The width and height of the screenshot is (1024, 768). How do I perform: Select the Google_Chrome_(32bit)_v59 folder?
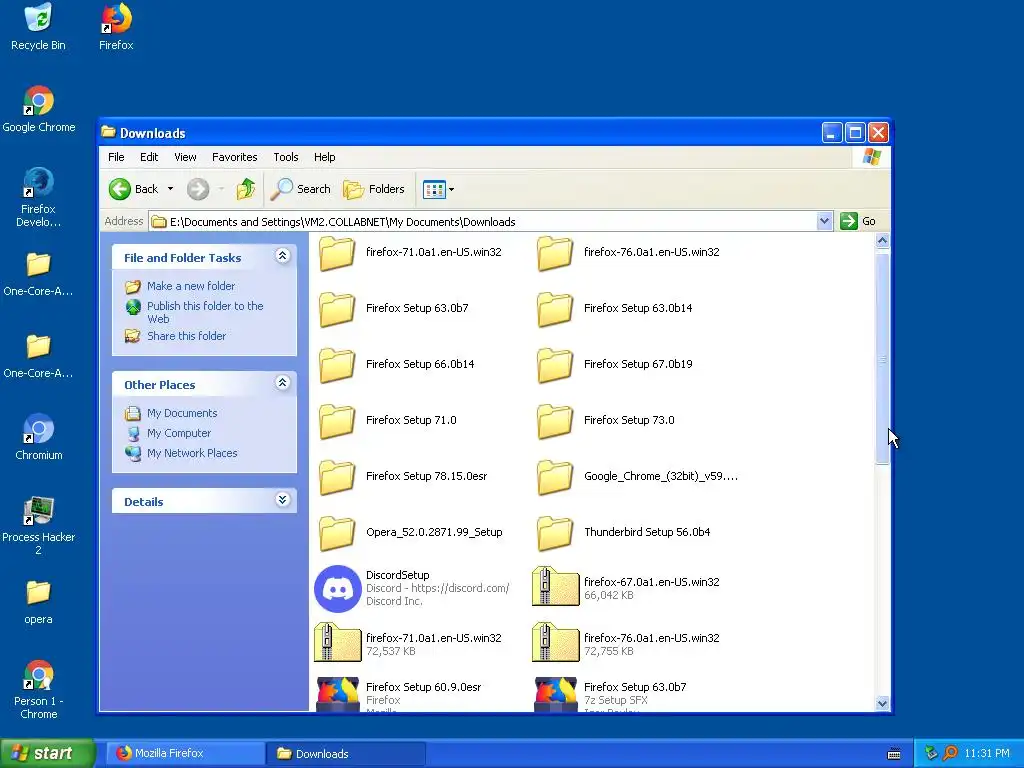point(637,477)
